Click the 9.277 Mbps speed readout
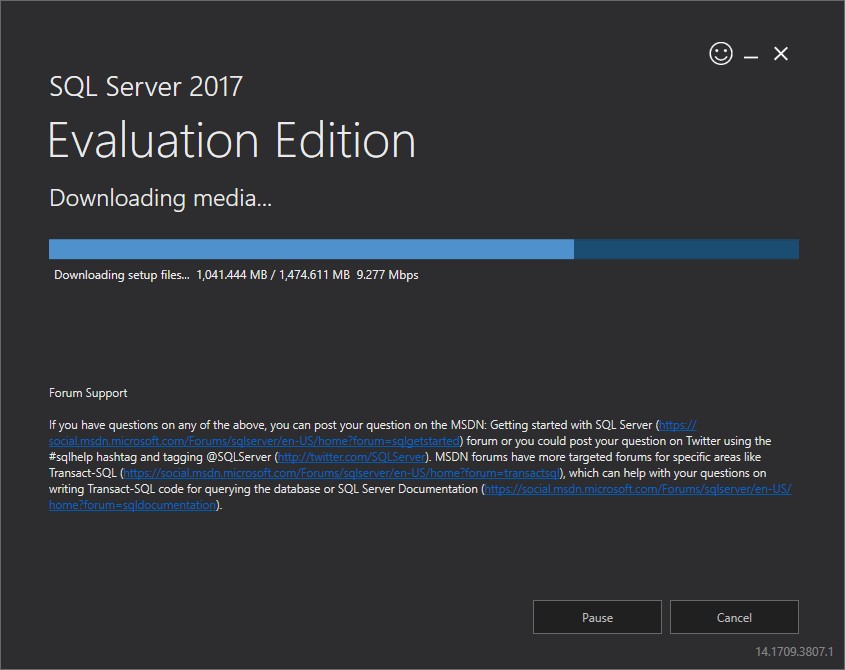This screenshot has width=845, height=670. coord(387,275)
